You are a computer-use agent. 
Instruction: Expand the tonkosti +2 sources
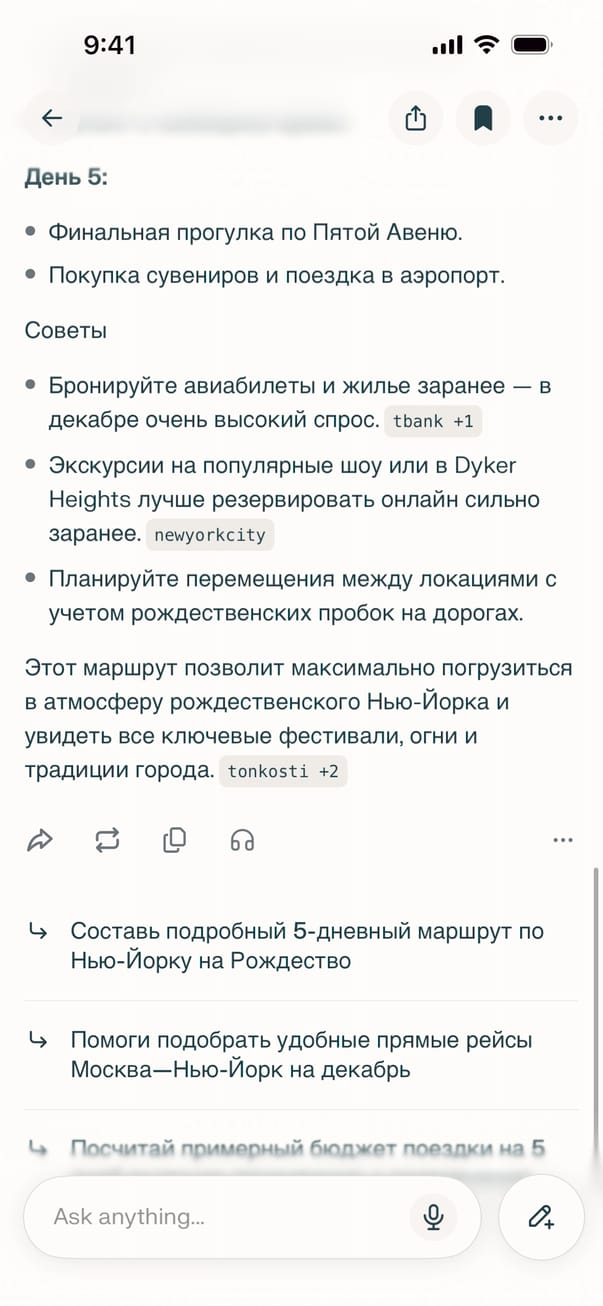click(x=283, y=771)
